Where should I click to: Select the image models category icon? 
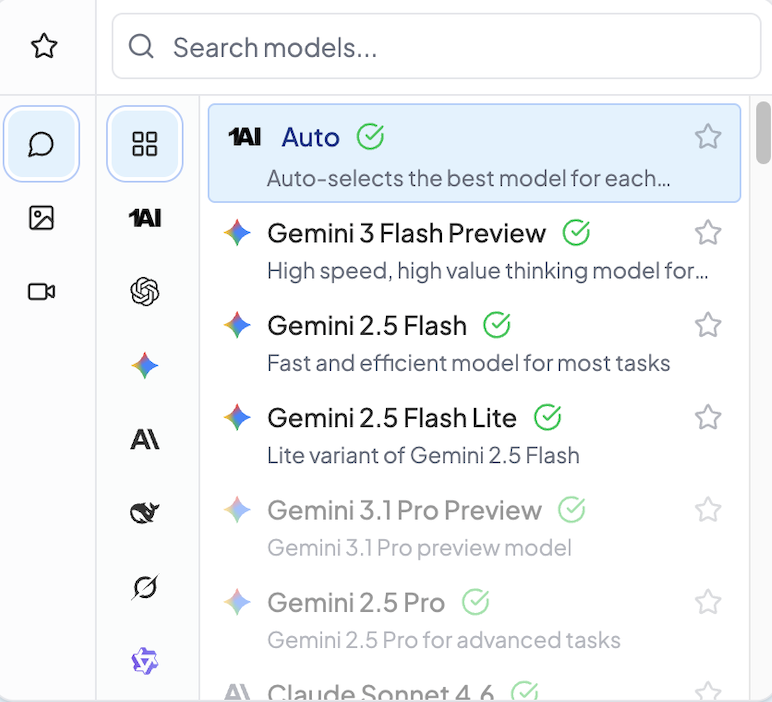point(41,218)
